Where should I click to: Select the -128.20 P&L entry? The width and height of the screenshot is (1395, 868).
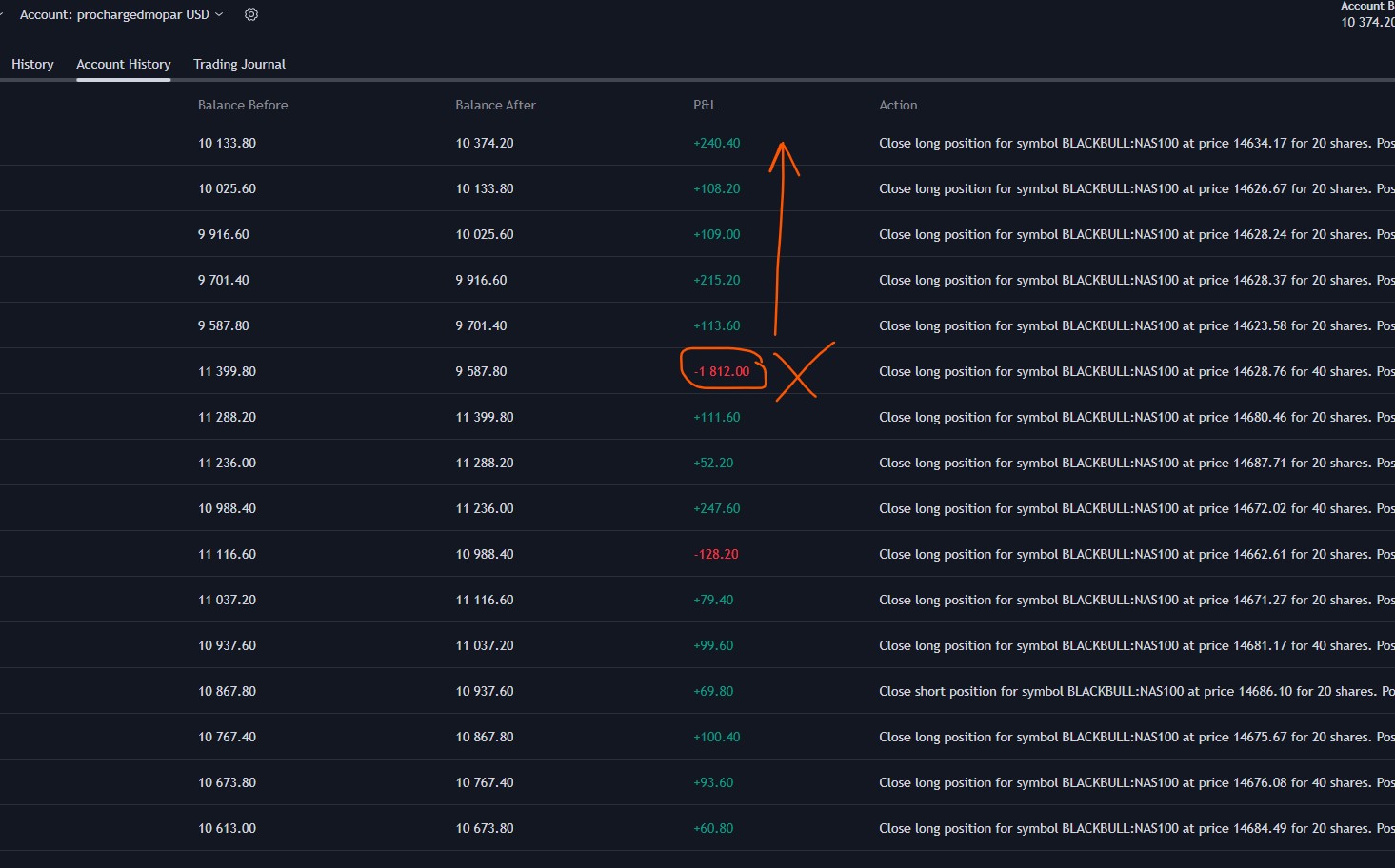pyautogui.click(x=716, y=554)
